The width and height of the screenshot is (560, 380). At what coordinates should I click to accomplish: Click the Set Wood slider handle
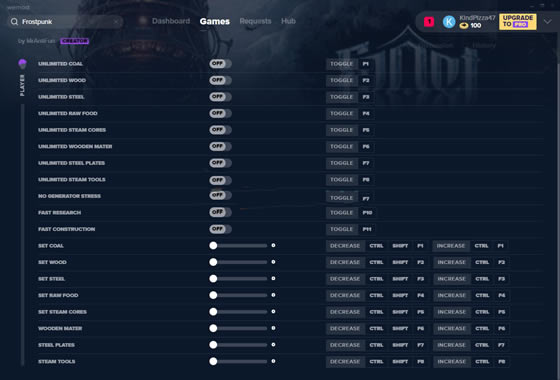point(213,262)
